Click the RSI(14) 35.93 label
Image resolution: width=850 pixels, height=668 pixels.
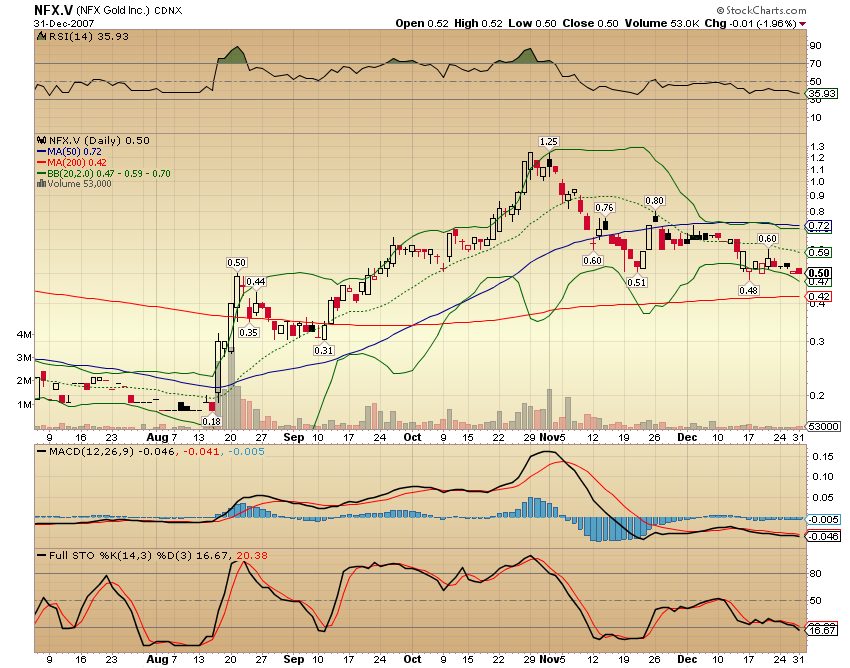[x=89, y=36]
